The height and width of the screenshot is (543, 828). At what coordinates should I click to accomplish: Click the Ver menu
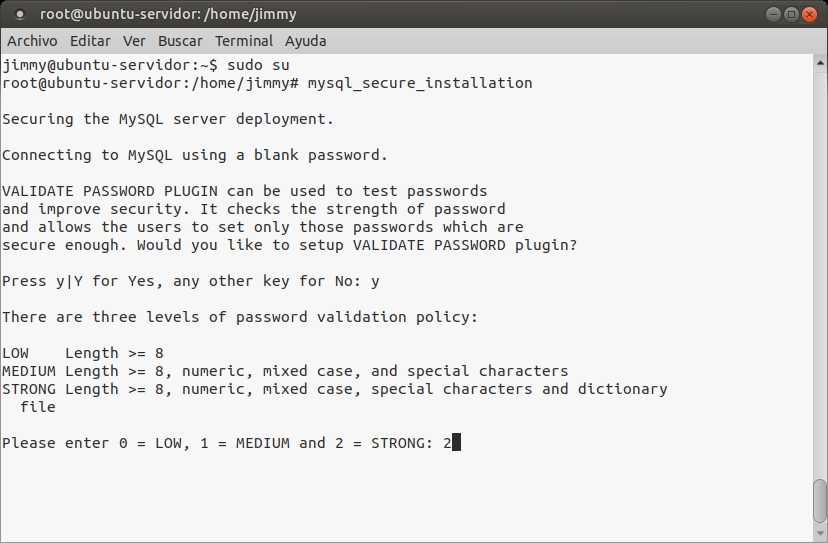134,41
